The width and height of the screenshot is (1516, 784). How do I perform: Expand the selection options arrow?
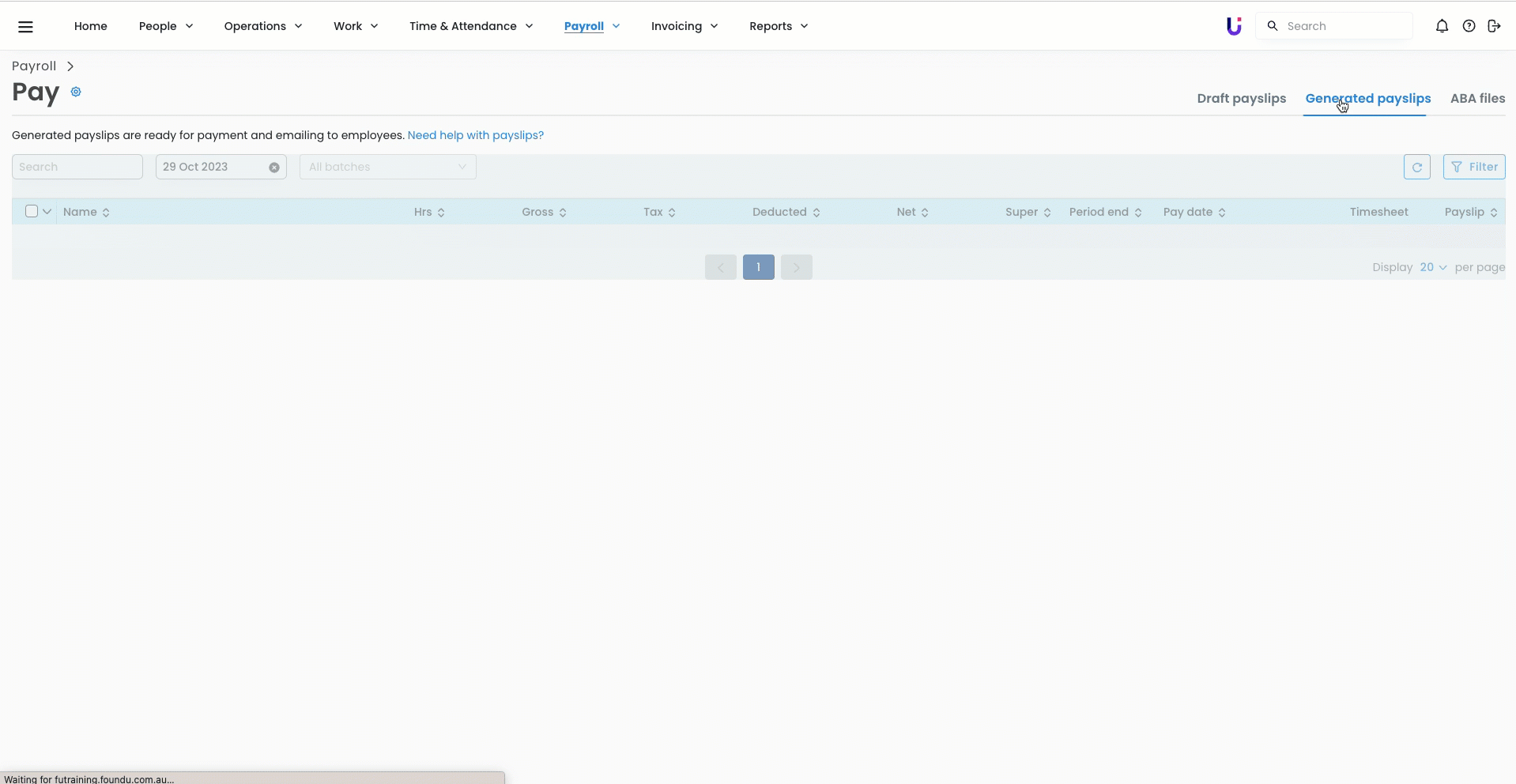[x=47, y=212]
